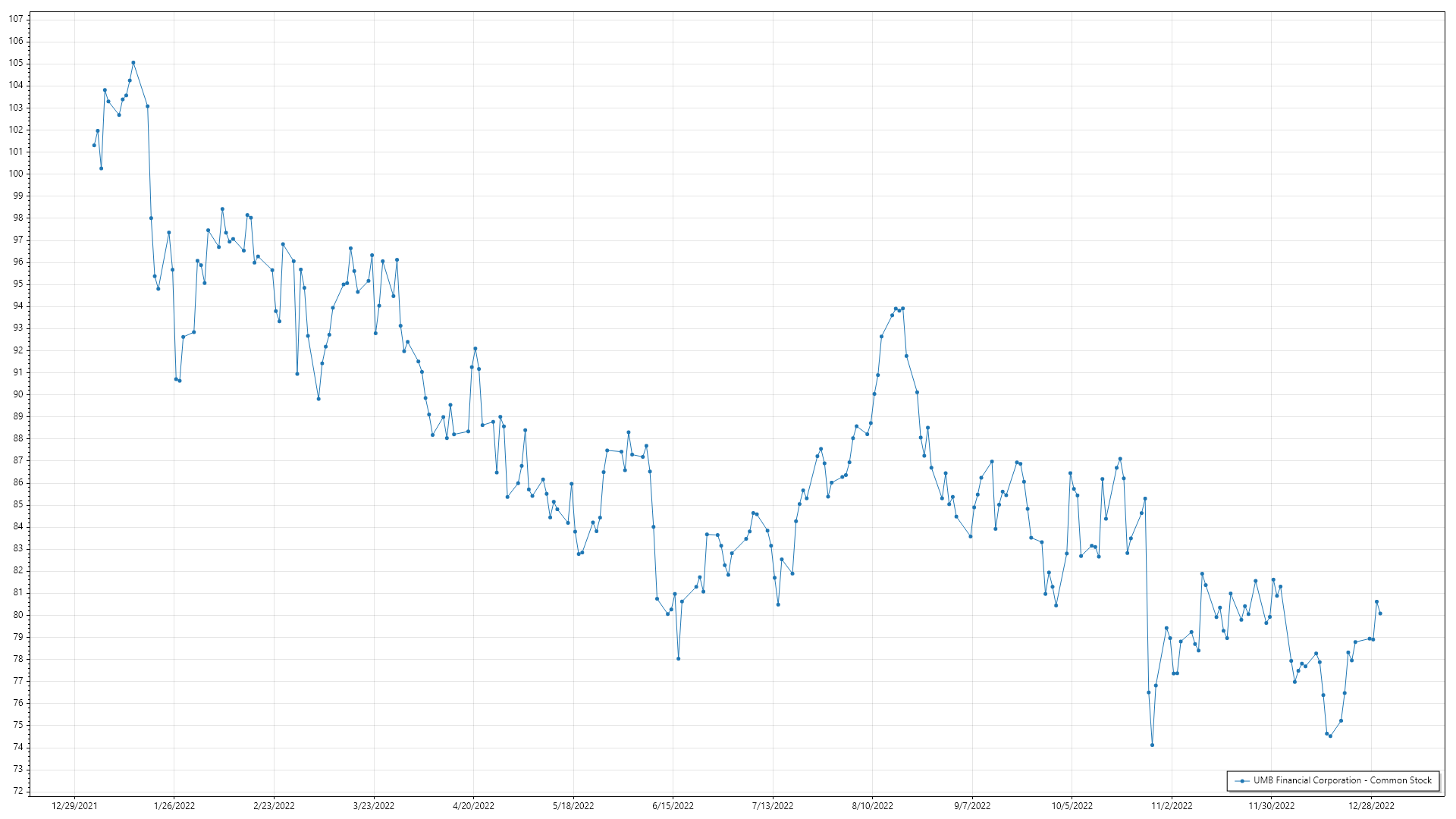Screen dimensions: 1456x819
Task: Click the 8/10/2022 x-axis date label
Action: point(872,806)
